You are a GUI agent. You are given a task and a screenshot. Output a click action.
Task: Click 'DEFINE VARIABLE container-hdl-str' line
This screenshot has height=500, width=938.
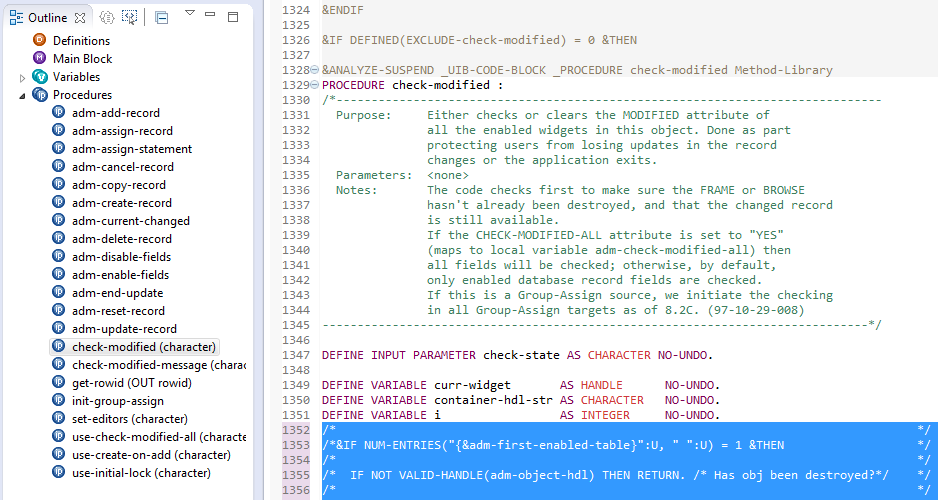pyautogui.click(x=520, y=400)
